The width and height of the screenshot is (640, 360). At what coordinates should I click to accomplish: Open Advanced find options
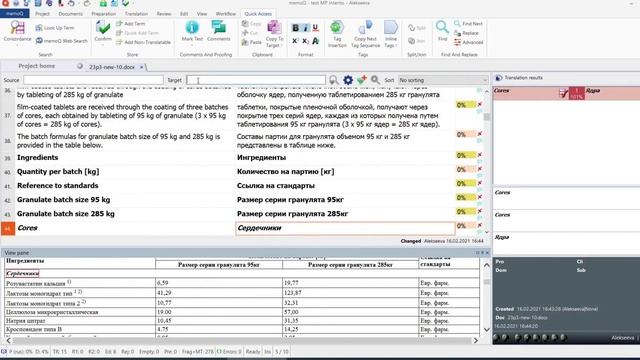click(x=469, y=42)
